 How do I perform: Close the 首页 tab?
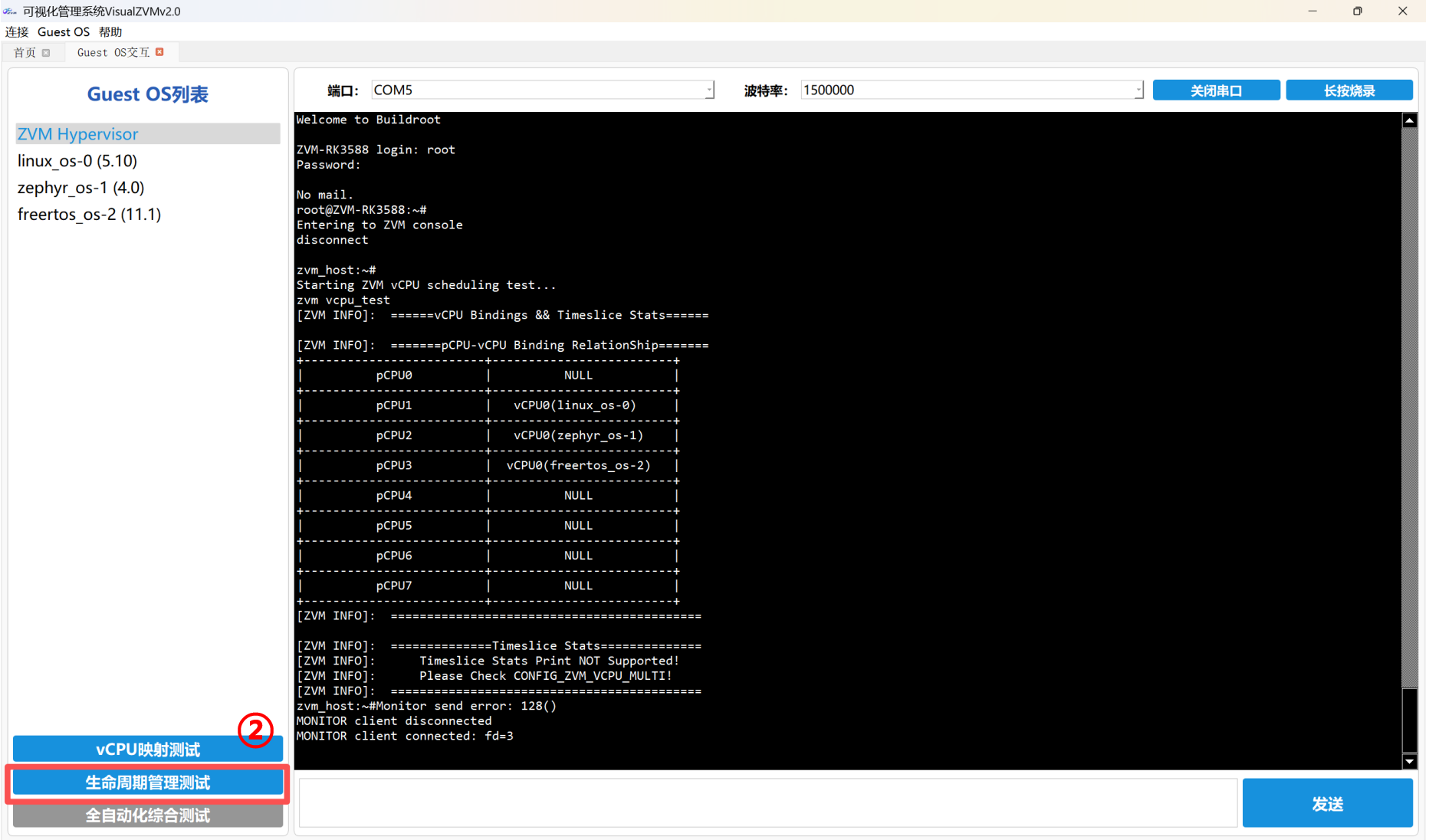click(x=46, y=53)
